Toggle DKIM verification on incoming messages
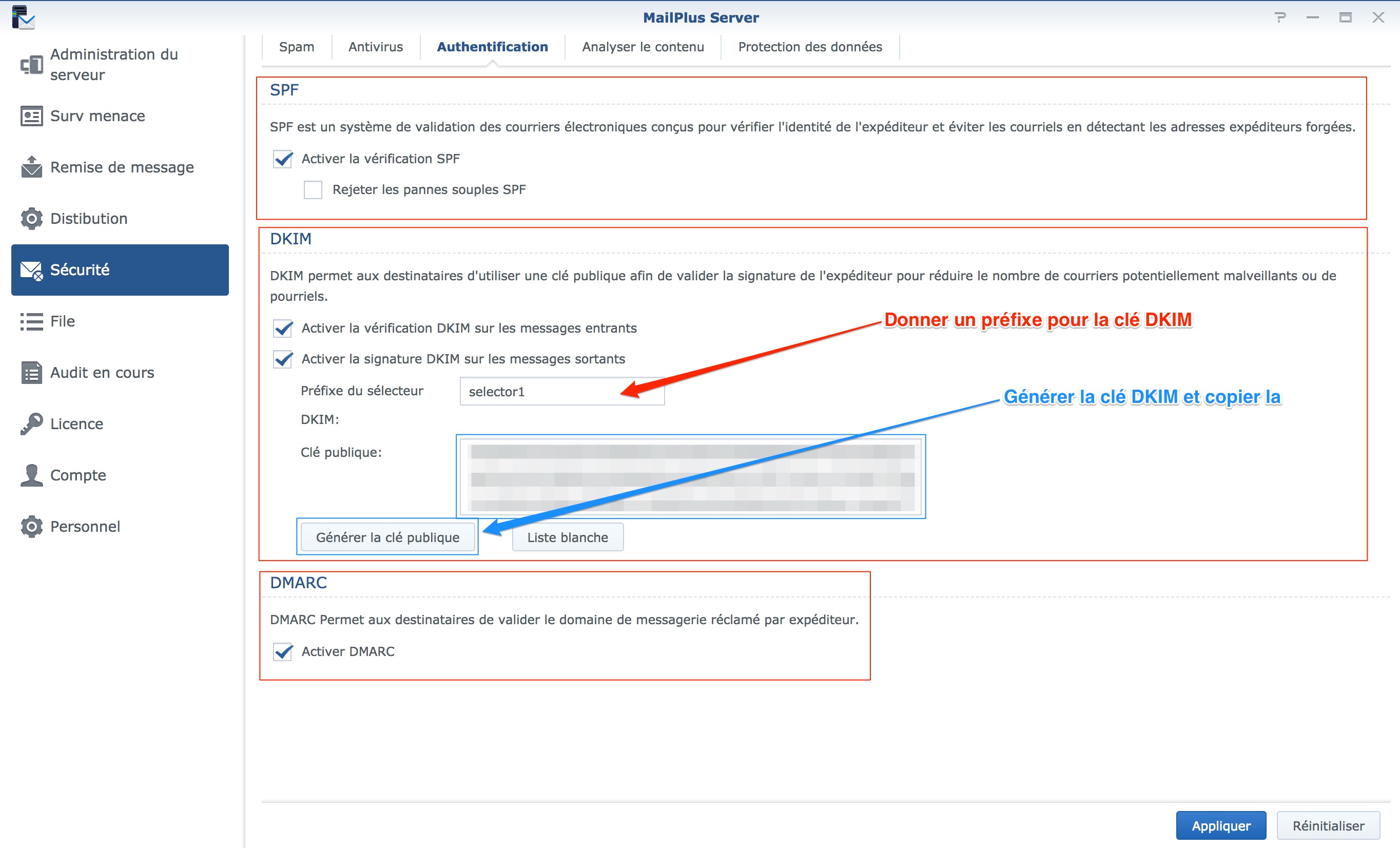Screen dimensions: 1400x848 [x=283, y=329]
